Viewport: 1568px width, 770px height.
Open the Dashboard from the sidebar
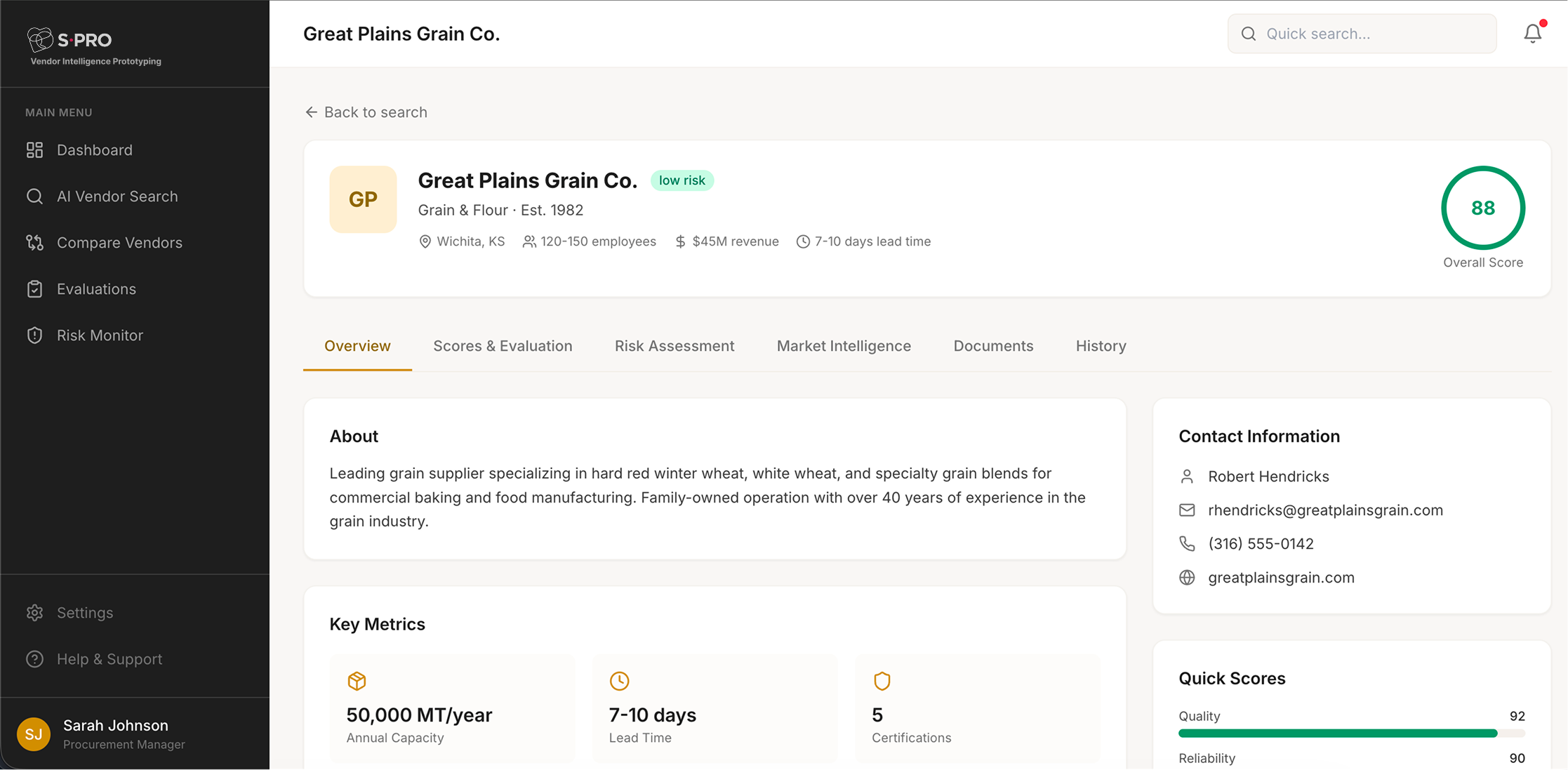pyautogui.click(x=34, y=150)
